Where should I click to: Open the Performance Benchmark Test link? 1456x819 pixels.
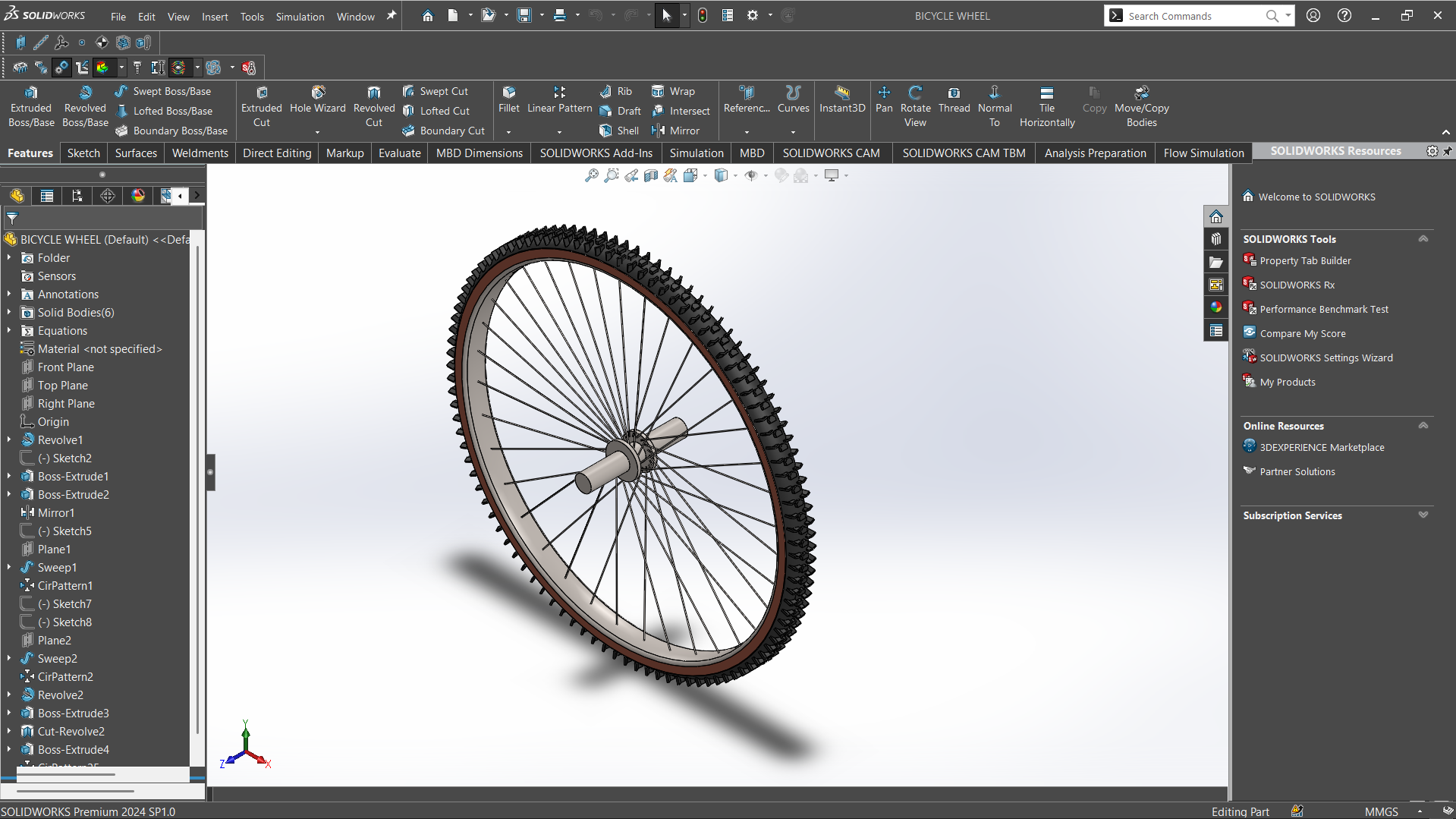tap(1324, 310)
